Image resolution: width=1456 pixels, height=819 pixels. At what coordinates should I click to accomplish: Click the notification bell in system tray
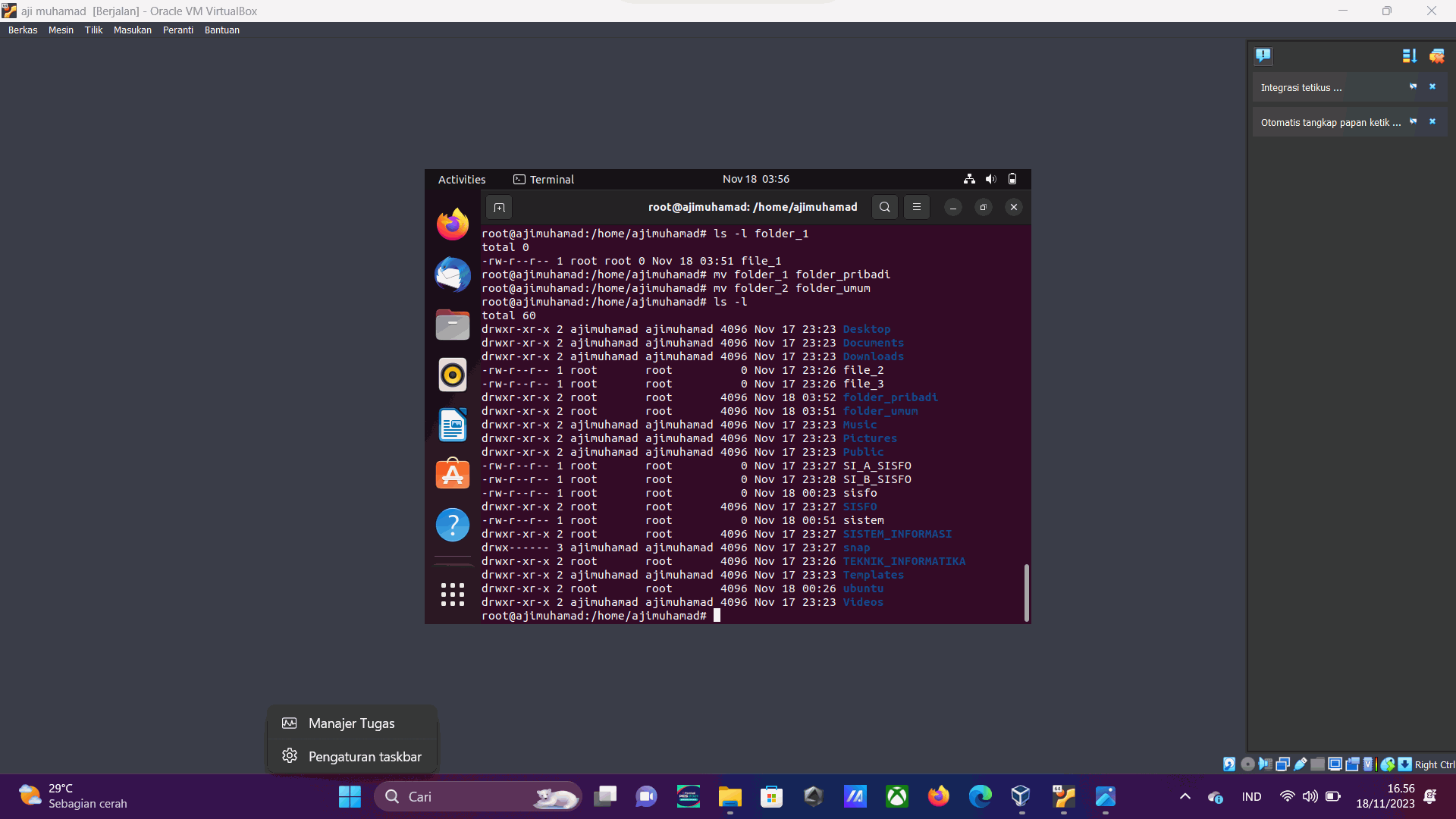(x=1430, y=796)
